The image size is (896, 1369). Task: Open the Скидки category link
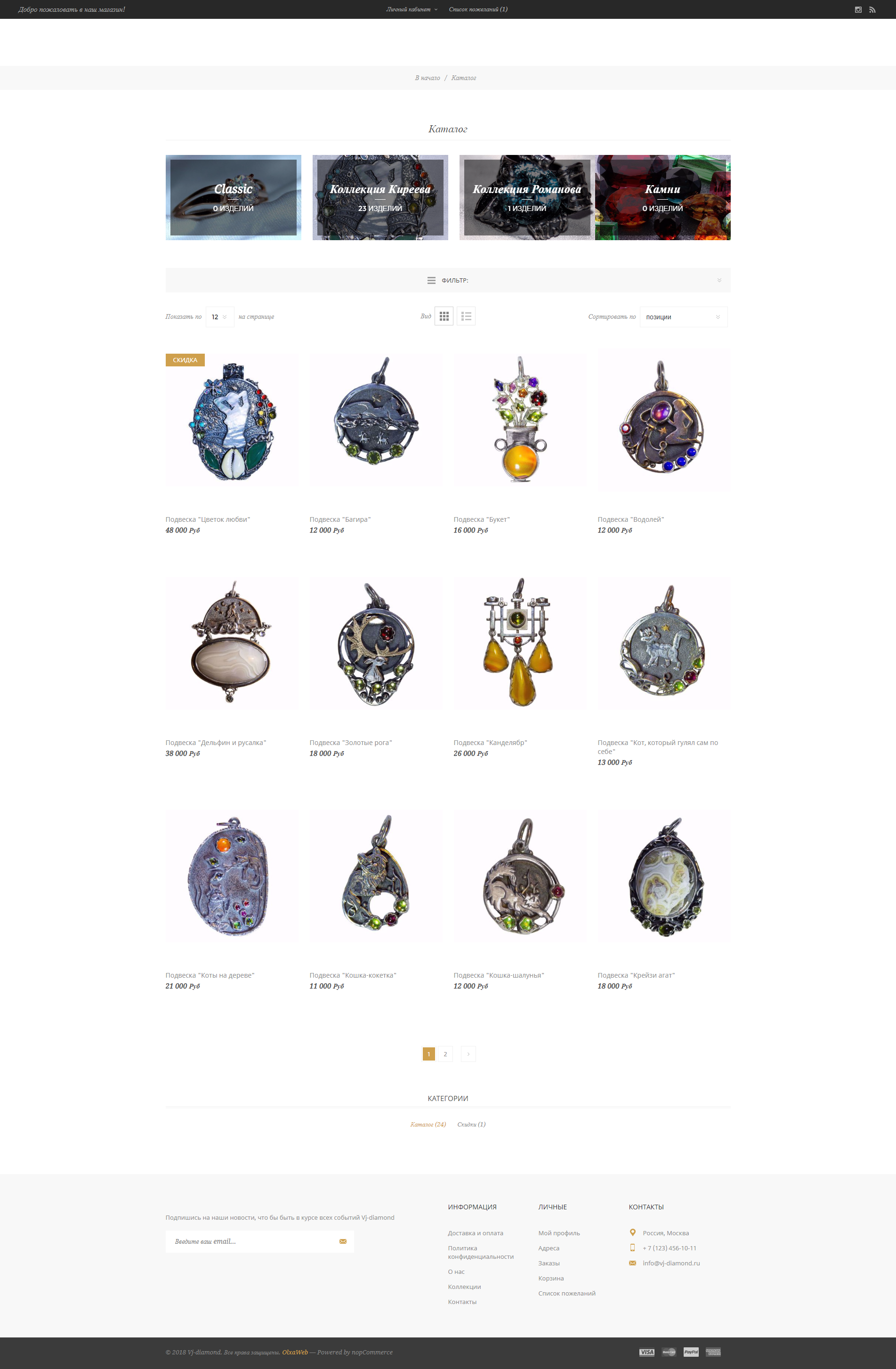click(471, 1125)
